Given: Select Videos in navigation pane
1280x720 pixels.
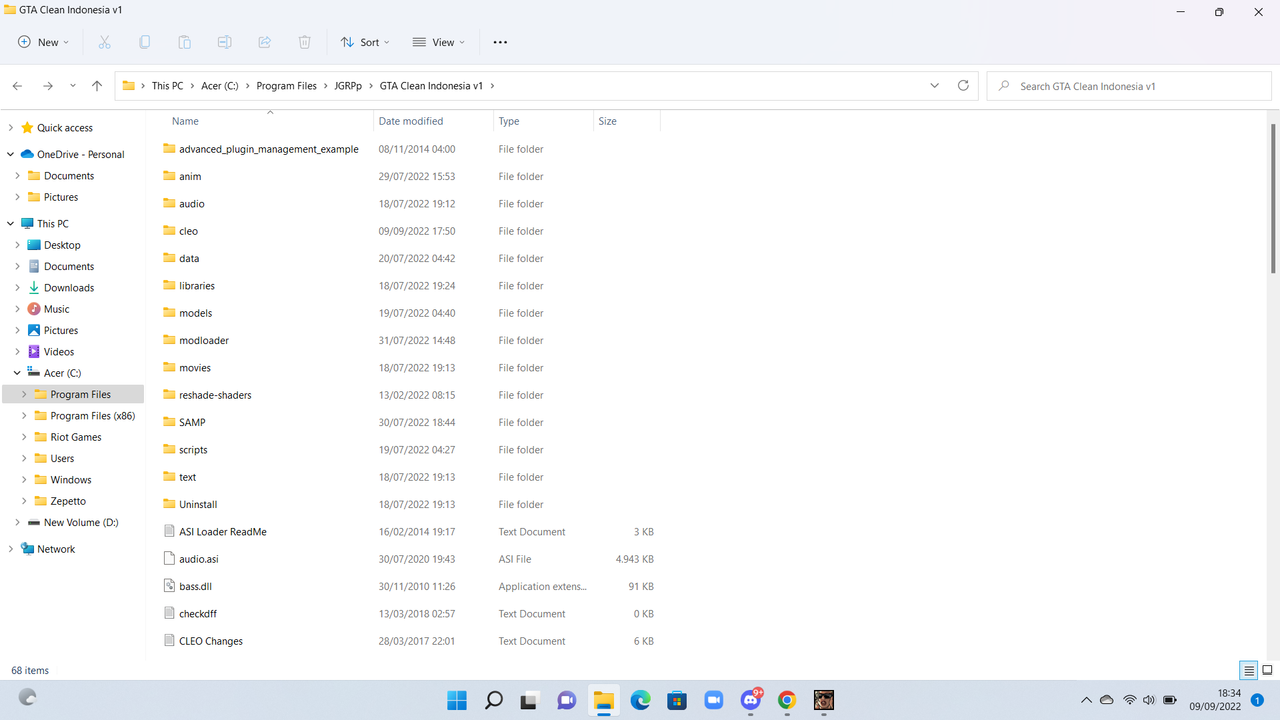Looking at the screenshot, I should click(59, 352).
